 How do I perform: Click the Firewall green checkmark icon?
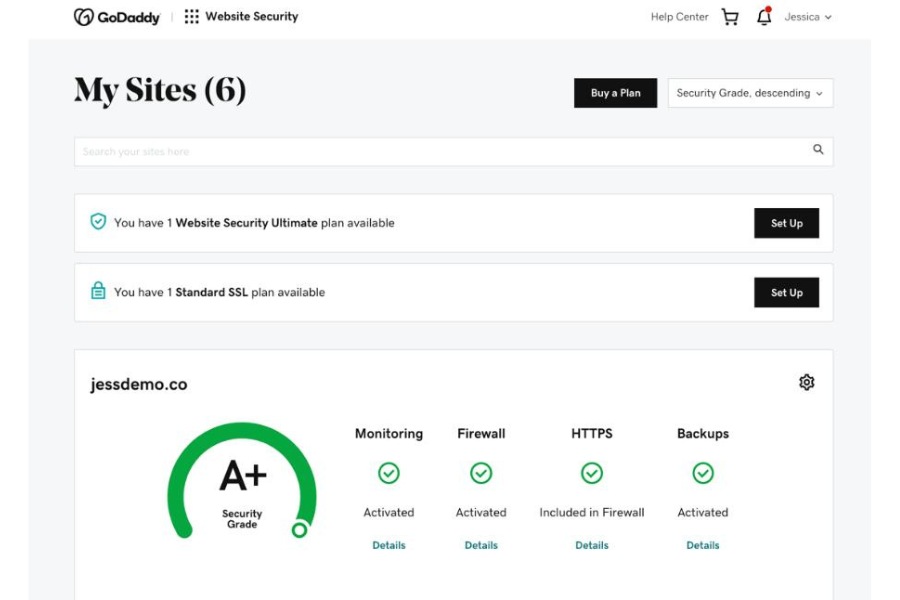[x=481, y=473]
